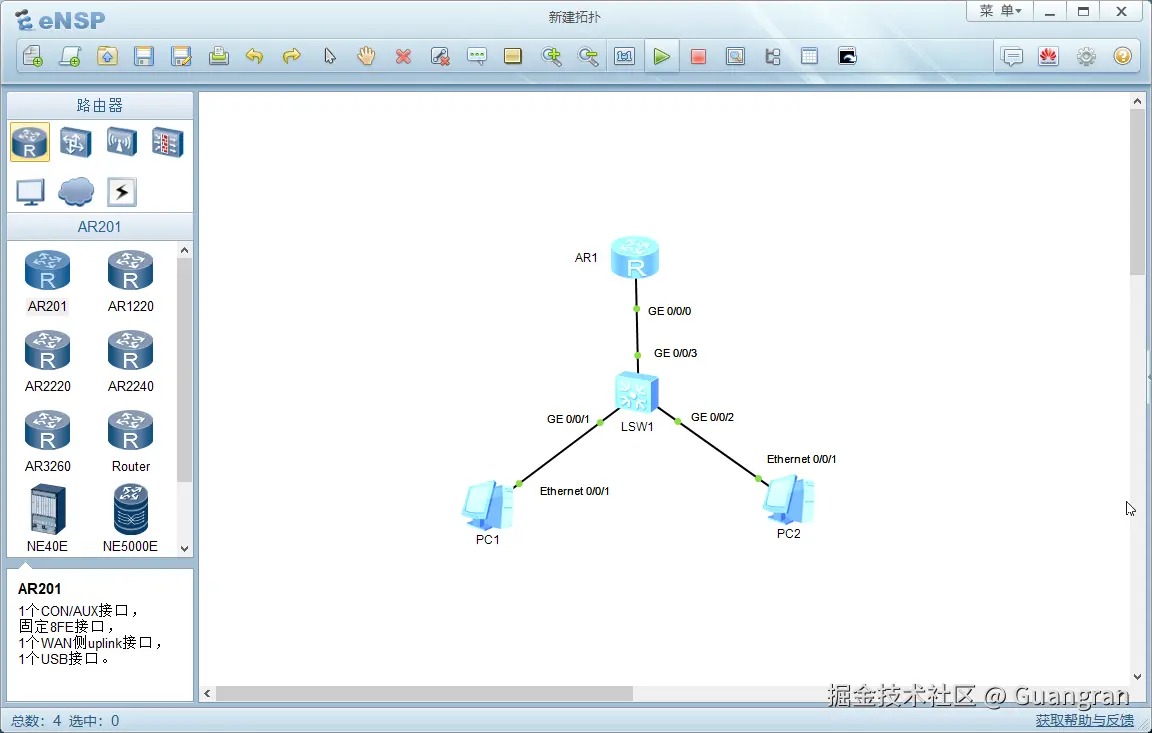Screen dimensions: 1152x733
Task: Select the LSW1 switch on the canvas
Action: 636,392
